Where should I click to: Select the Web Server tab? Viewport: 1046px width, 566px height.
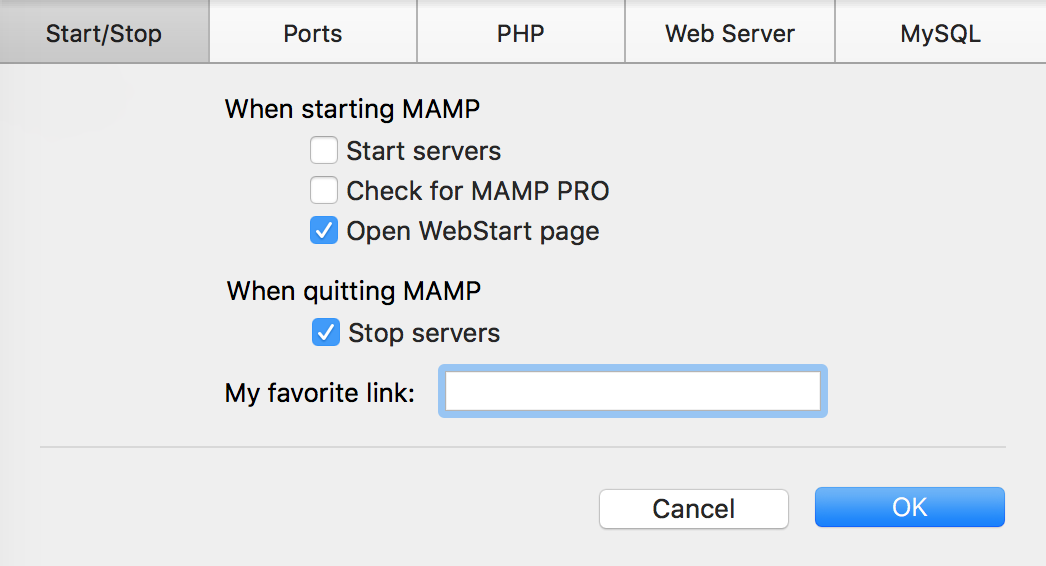(x=730, y=33)
